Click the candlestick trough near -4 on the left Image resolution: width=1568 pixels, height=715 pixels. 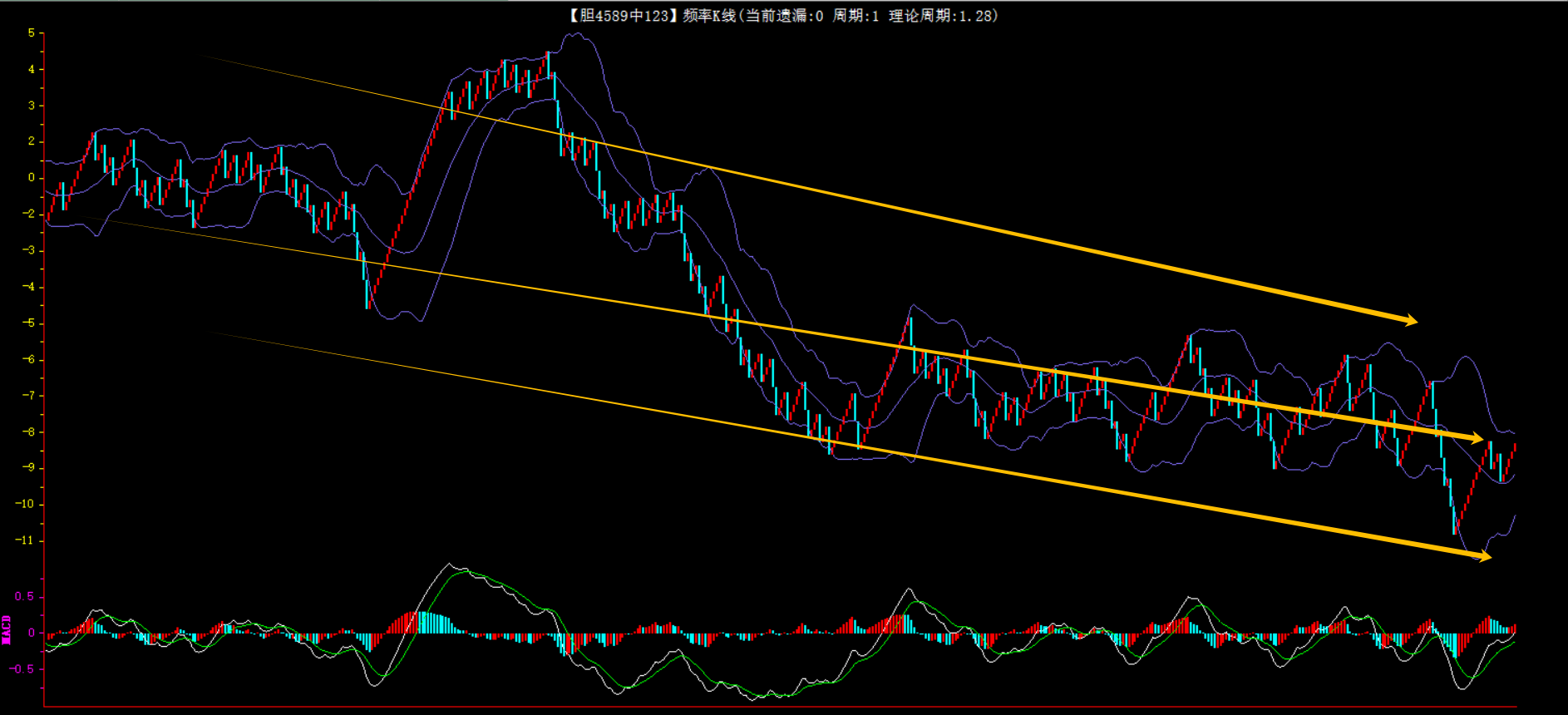click(x=367, y=295)
